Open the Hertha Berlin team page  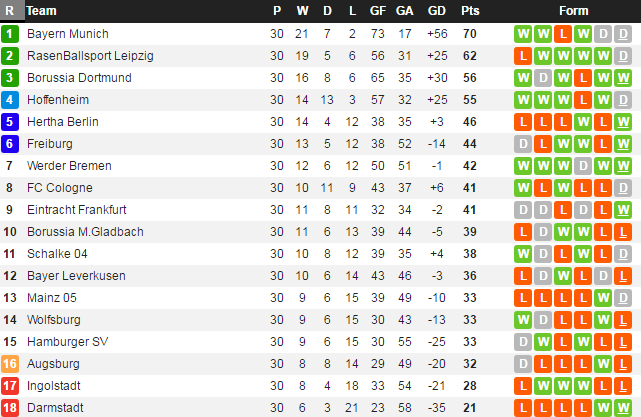click(x=62, y=121)
